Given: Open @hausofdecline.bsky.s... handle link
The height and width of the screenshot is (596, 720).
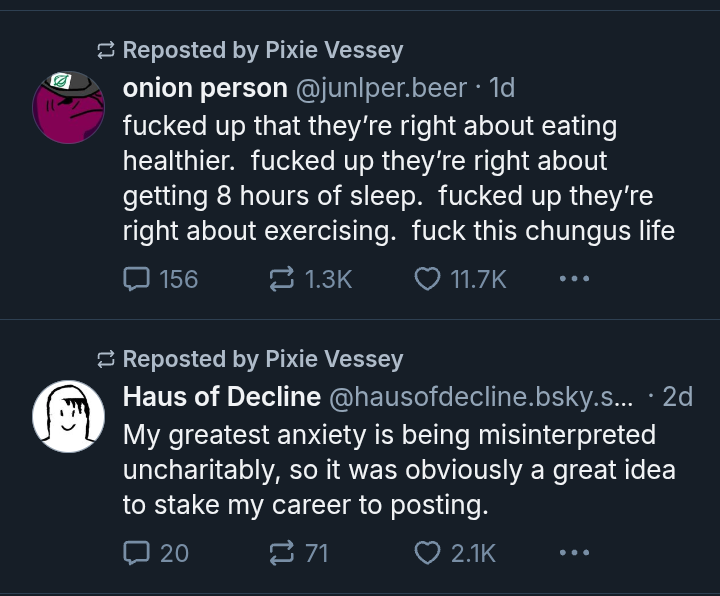Looking at the screenshot, I should [481, 397].
